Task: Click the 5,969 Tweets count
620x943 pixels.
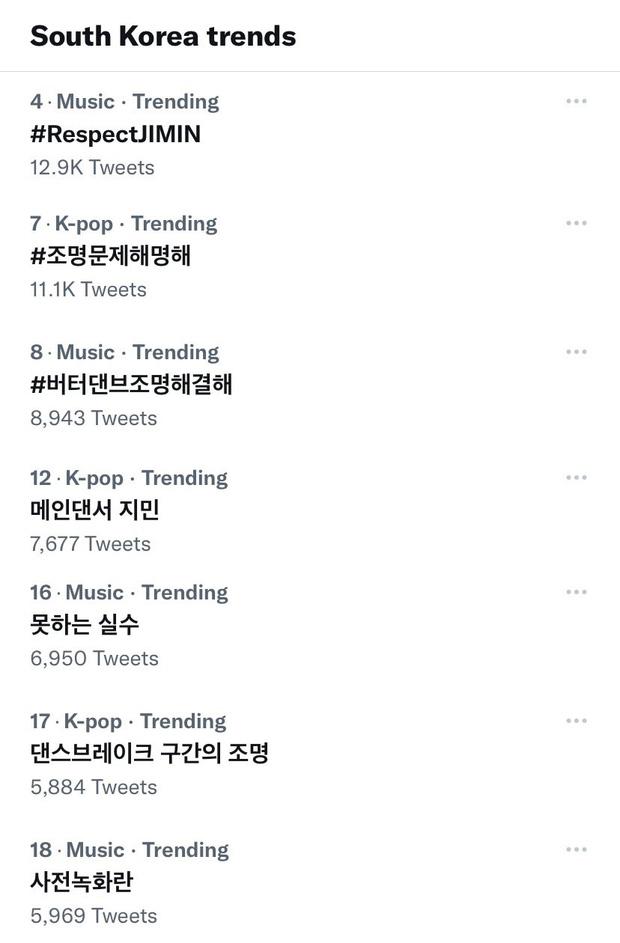Action: (93, 916)
